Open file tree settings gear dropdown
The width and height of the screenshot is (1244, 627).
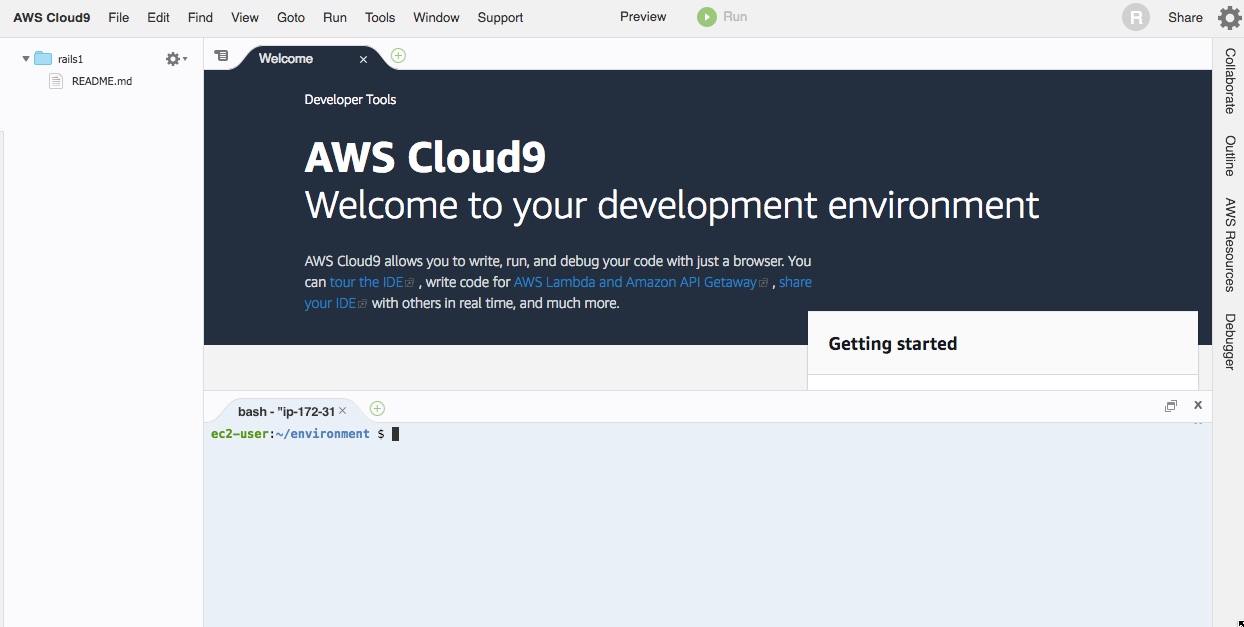point(176,59)
